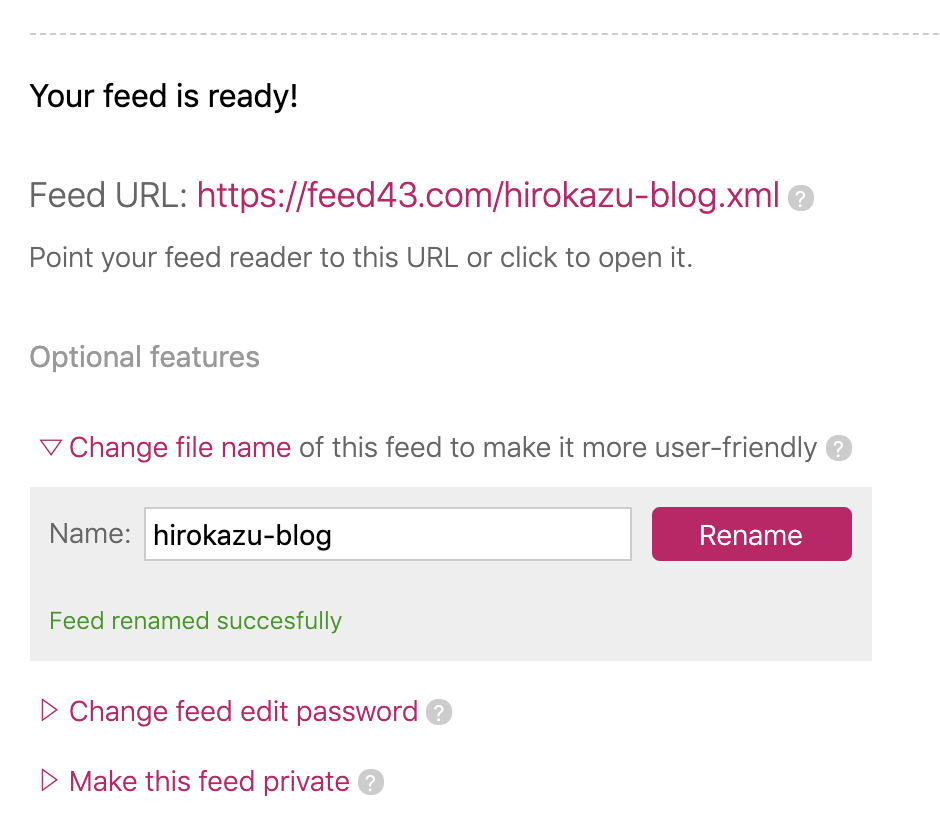Click the Your feed is ready heading

click(164, 96)
